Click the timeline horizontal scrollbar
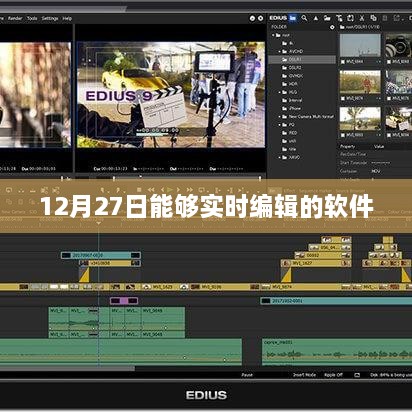The image size is (412, 412). pyautogui.click(x=67, y=368)
